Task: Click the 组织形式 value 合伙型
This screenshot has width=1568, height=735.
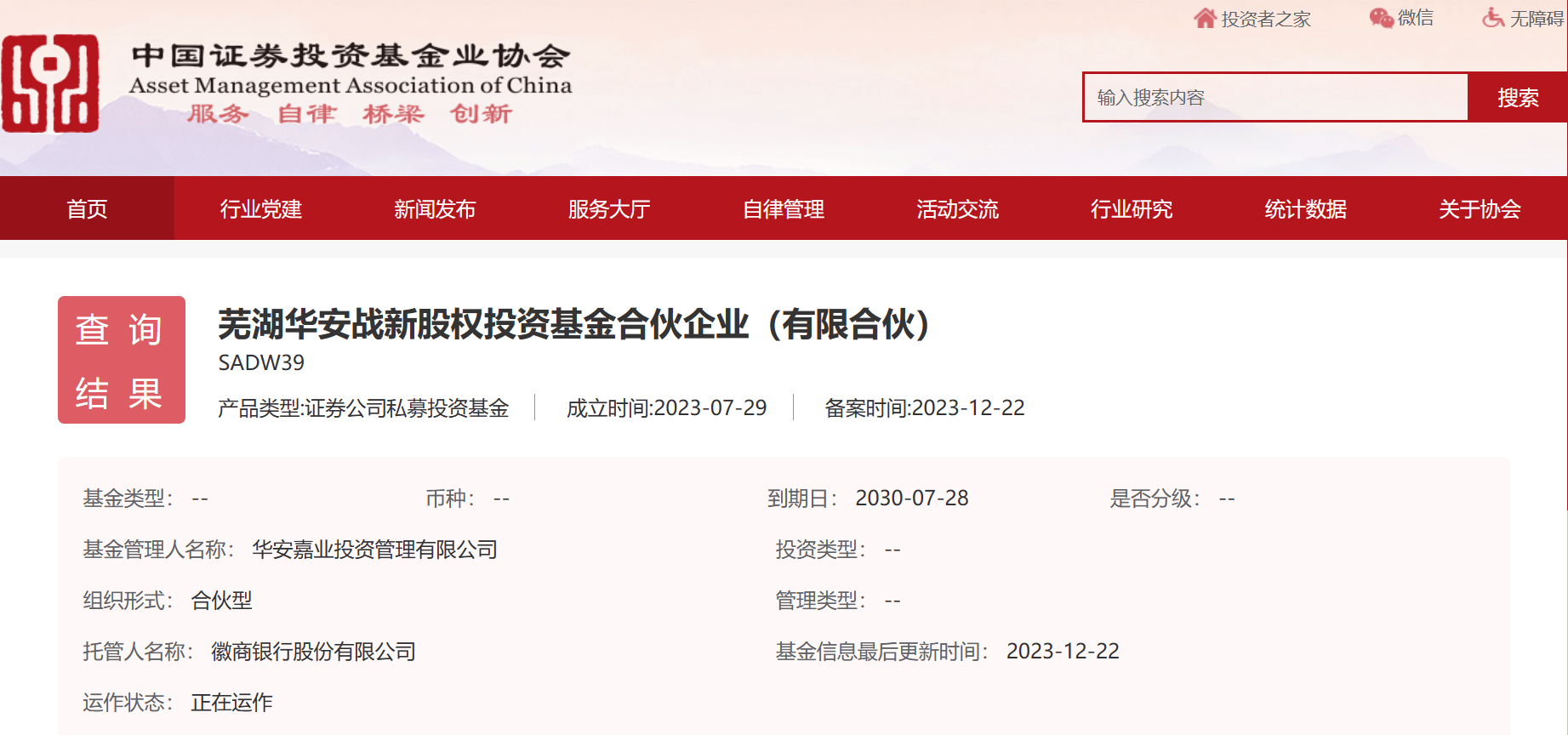Action: (221, 601)
